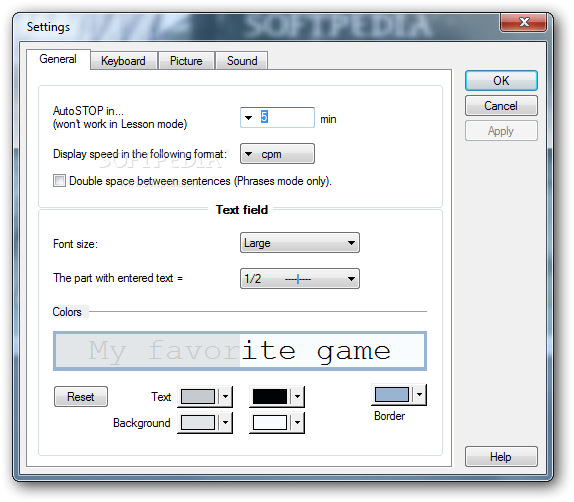Screen dimensions: 574x502
Task: Click the disabled Apply button
Action: point(501,131)
